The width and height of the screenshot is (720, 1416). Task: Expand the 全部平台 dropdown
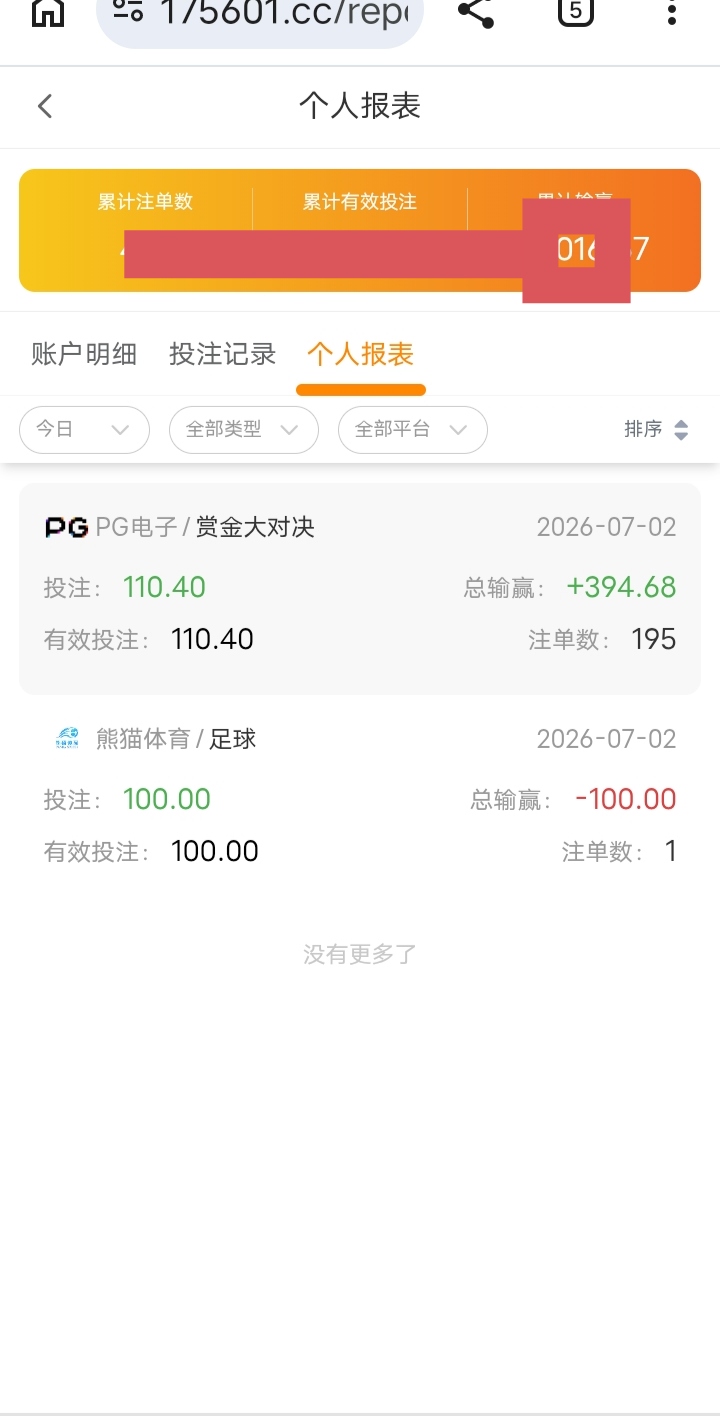point(413,429)
